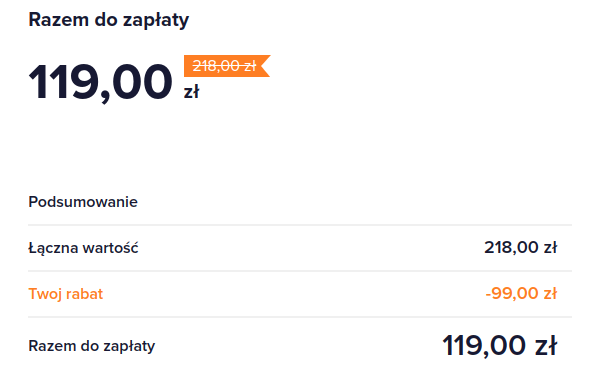This screenshot has width=602, height=367.
Task: Click the "zł" suffix in the "Łączna wartość" row
Action: 550,248
